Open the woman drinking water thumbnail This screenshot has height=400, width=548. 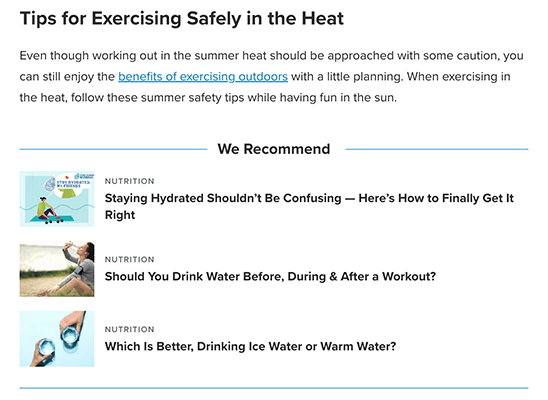pyautogui.click(x=57, y=269)
